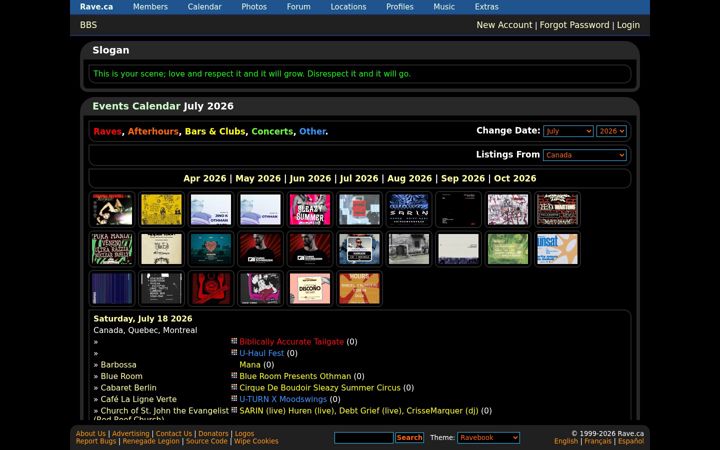Jump to Sep 2026 calendar
Screen dimensions: 720x450
[x=462, y=178]
